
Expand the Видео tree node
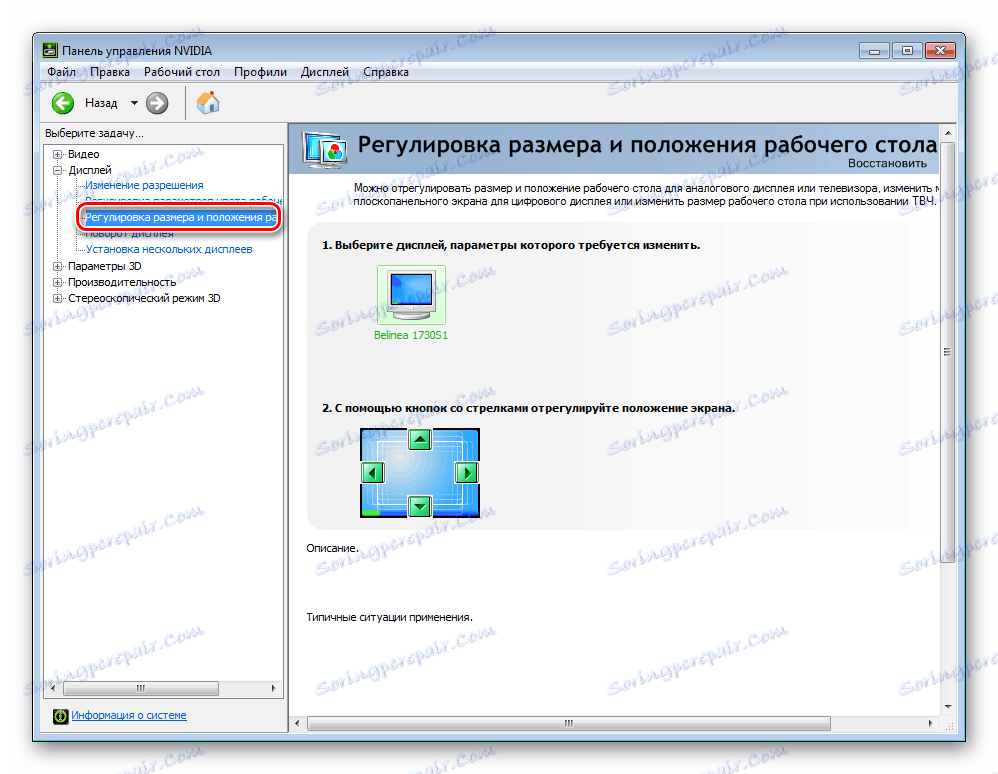[x=57, y=154]
